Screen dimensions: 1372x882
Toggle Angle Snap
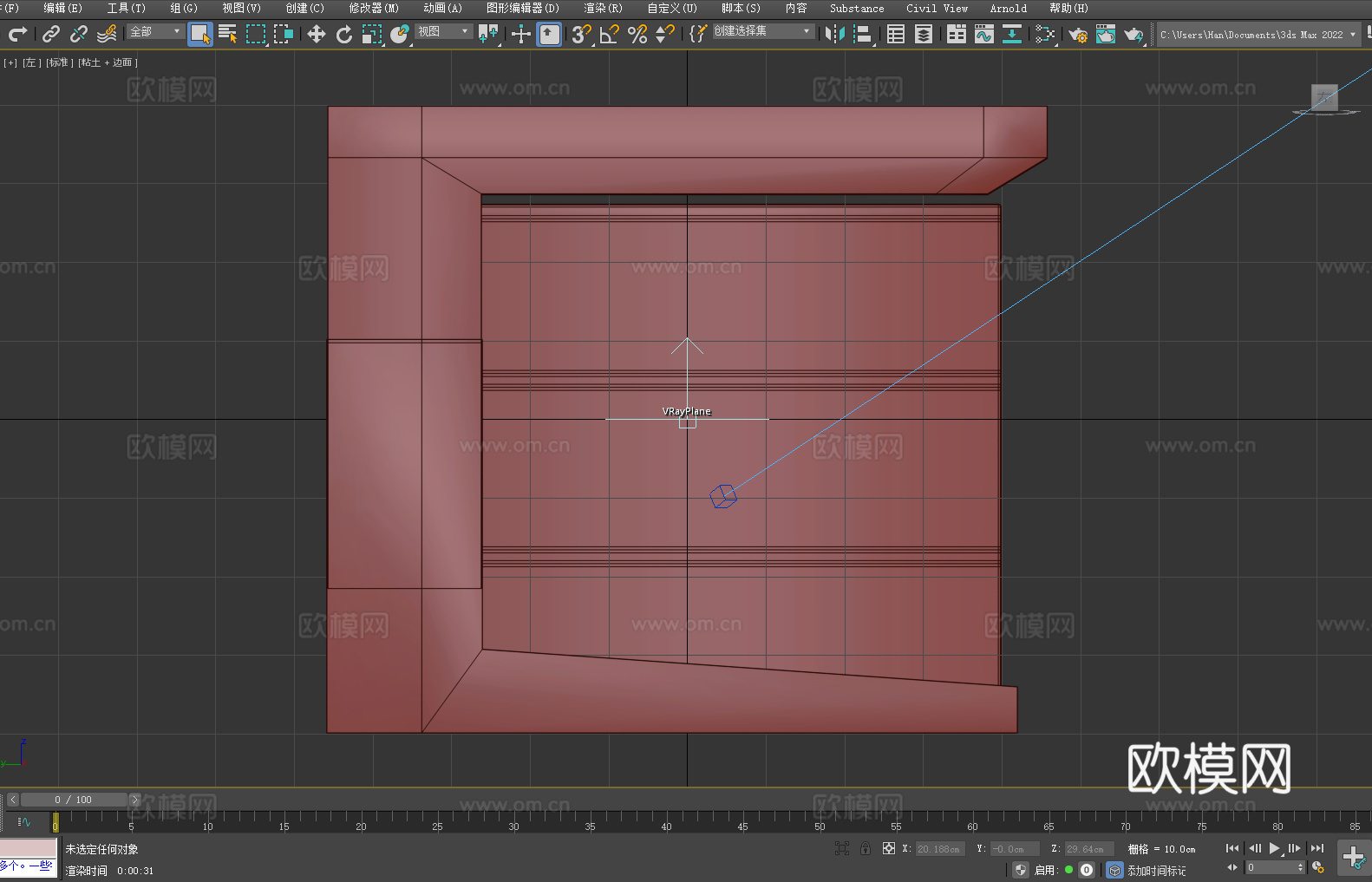click(x=610, y=34)
